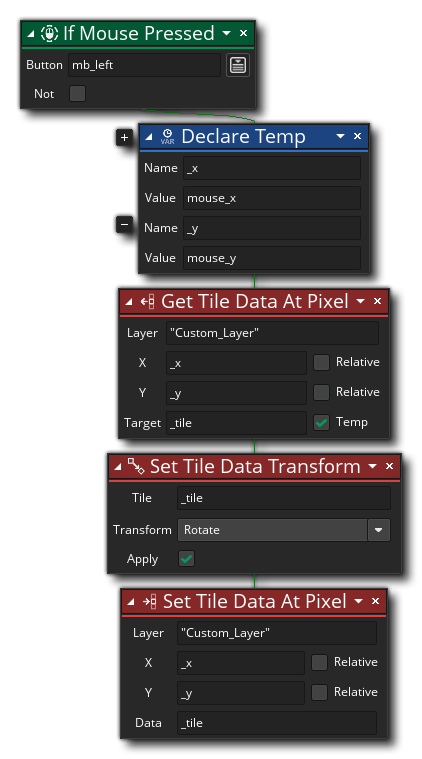Close the If Mouse Pressed node
Screen dimensions: 422x759
(243, 33)
